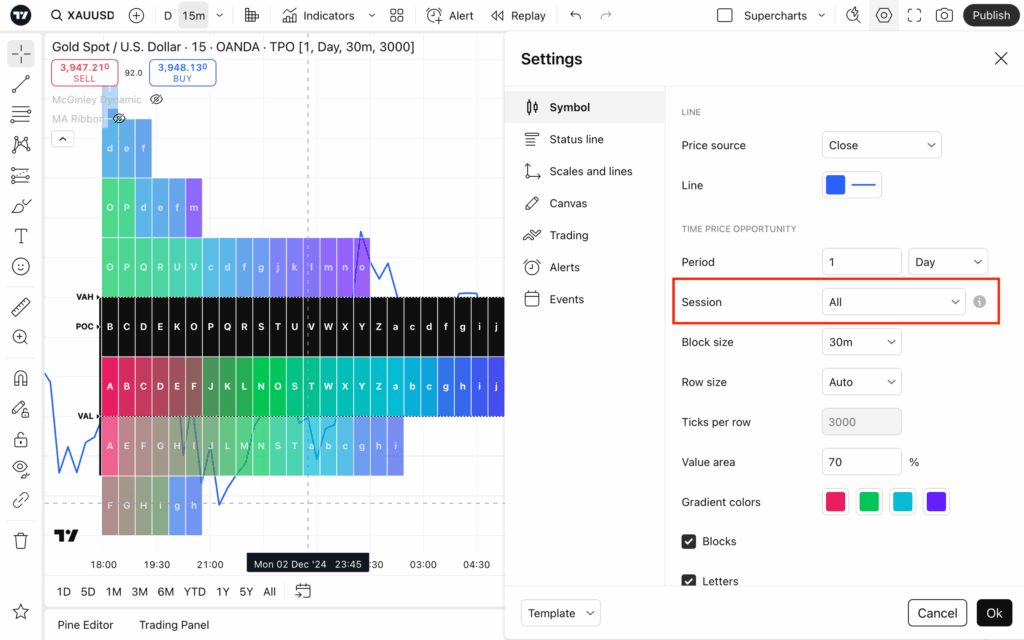Expand the Block size dropdown

[861, 342]
